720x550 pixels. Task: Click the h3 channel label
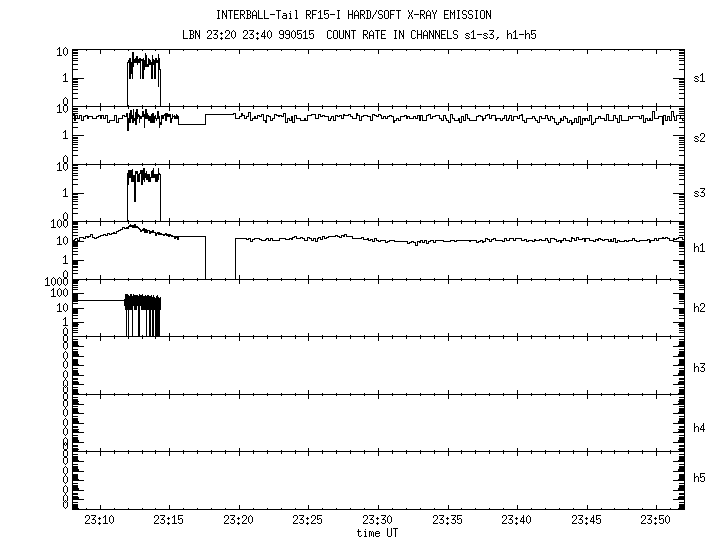[x=700, y=368]
